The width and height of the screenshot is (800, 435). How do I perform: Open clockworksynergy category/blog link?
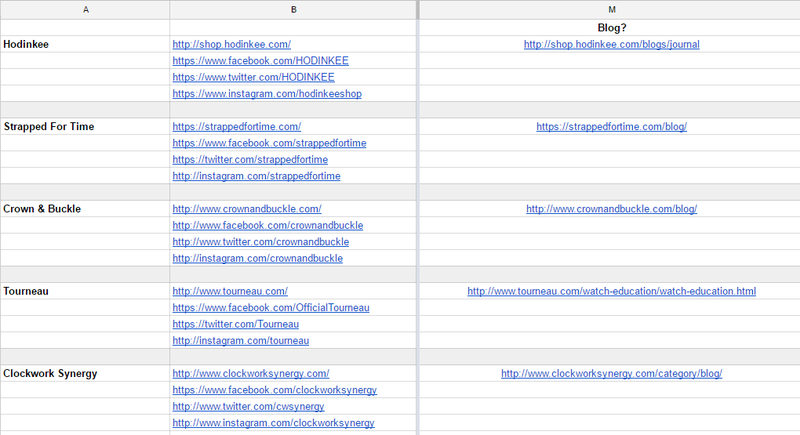(x=611, y=373)
